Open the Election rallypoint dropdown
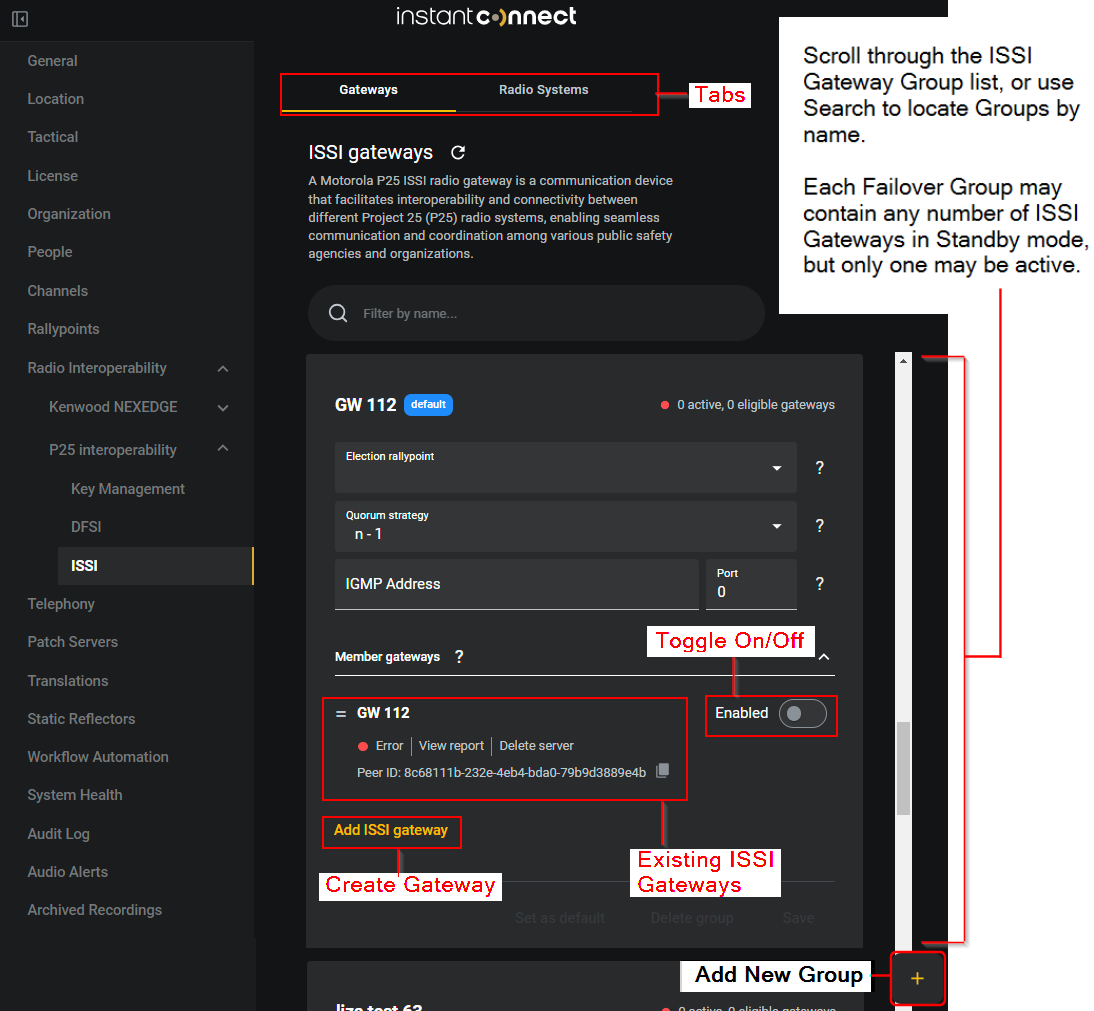This screenshot has height=1011, width=1094. coord(566,467)
